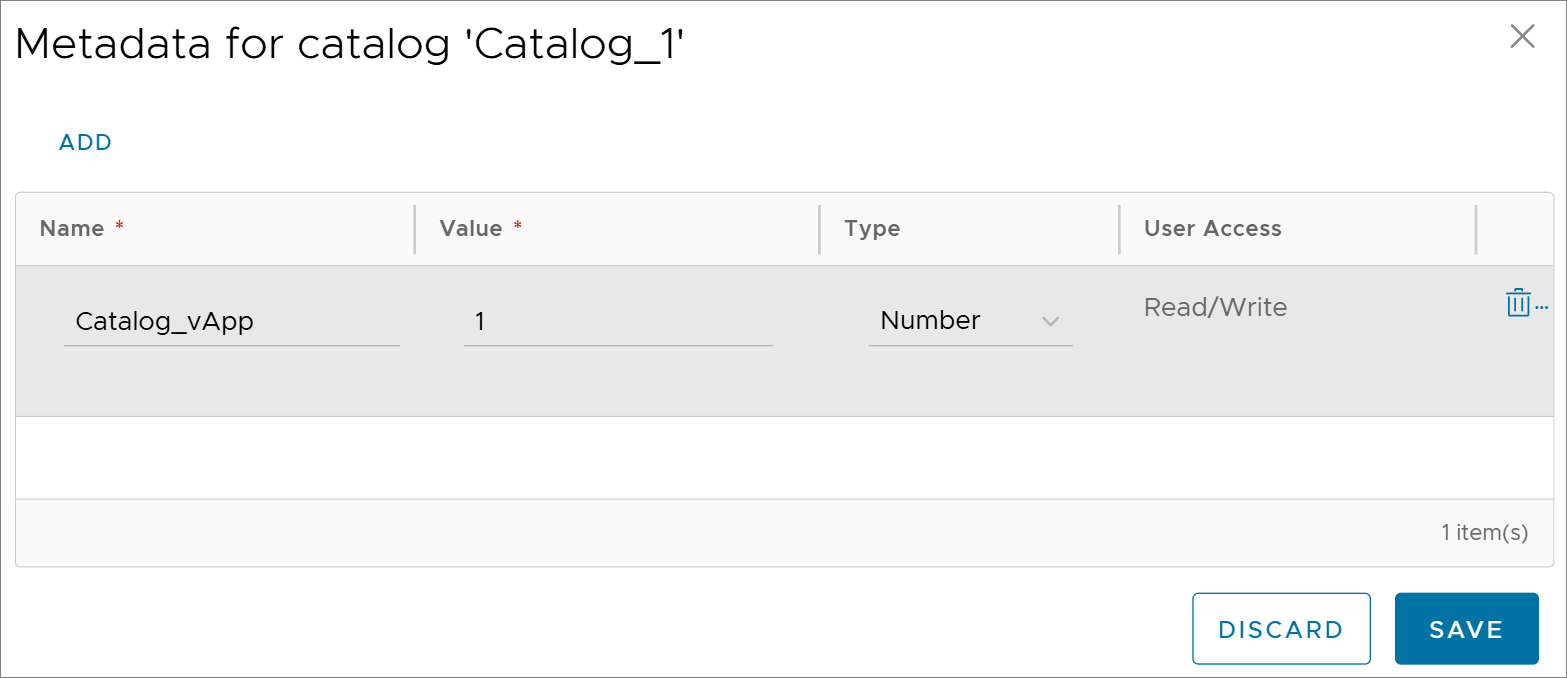
Task: Delete the Catalog_vApp metadata row
Action: point(1517,303)
